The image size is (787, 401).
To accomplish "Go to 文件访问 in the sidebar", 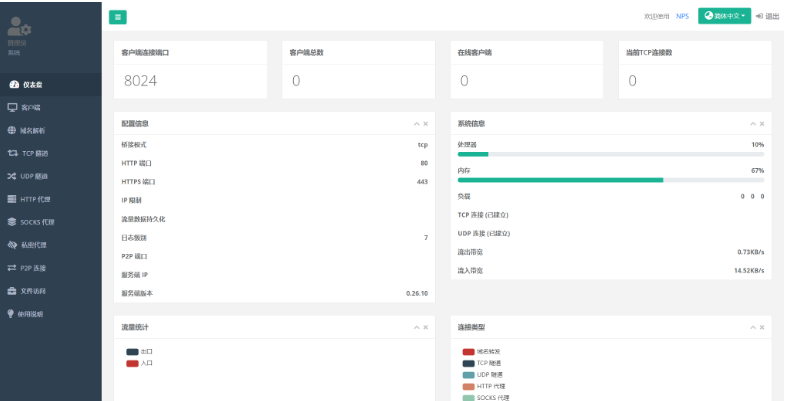I will point(34,291).
